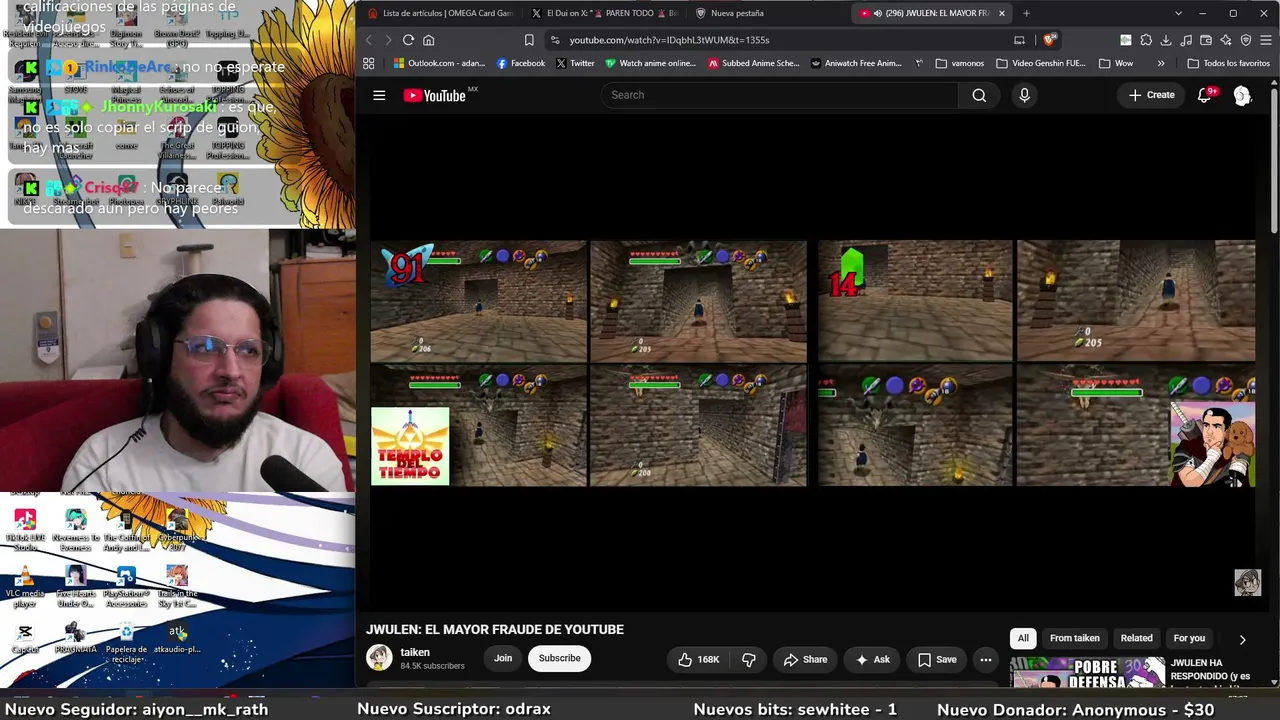The height and width of the screenshot is (720, 1280).
Task: Open the browser main menu
Action: [x=1266, y=40]
